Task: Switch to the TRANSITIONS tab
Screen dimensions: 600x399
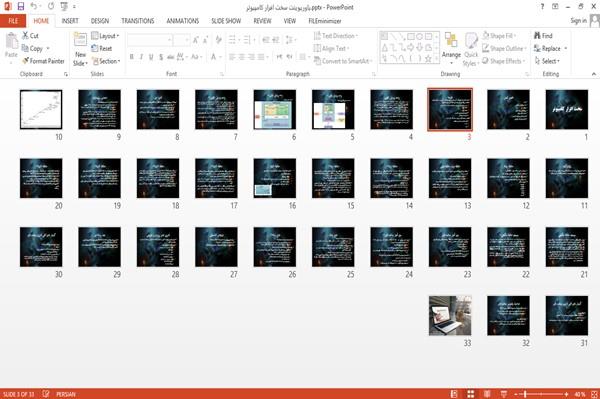Action: point(138,21)
